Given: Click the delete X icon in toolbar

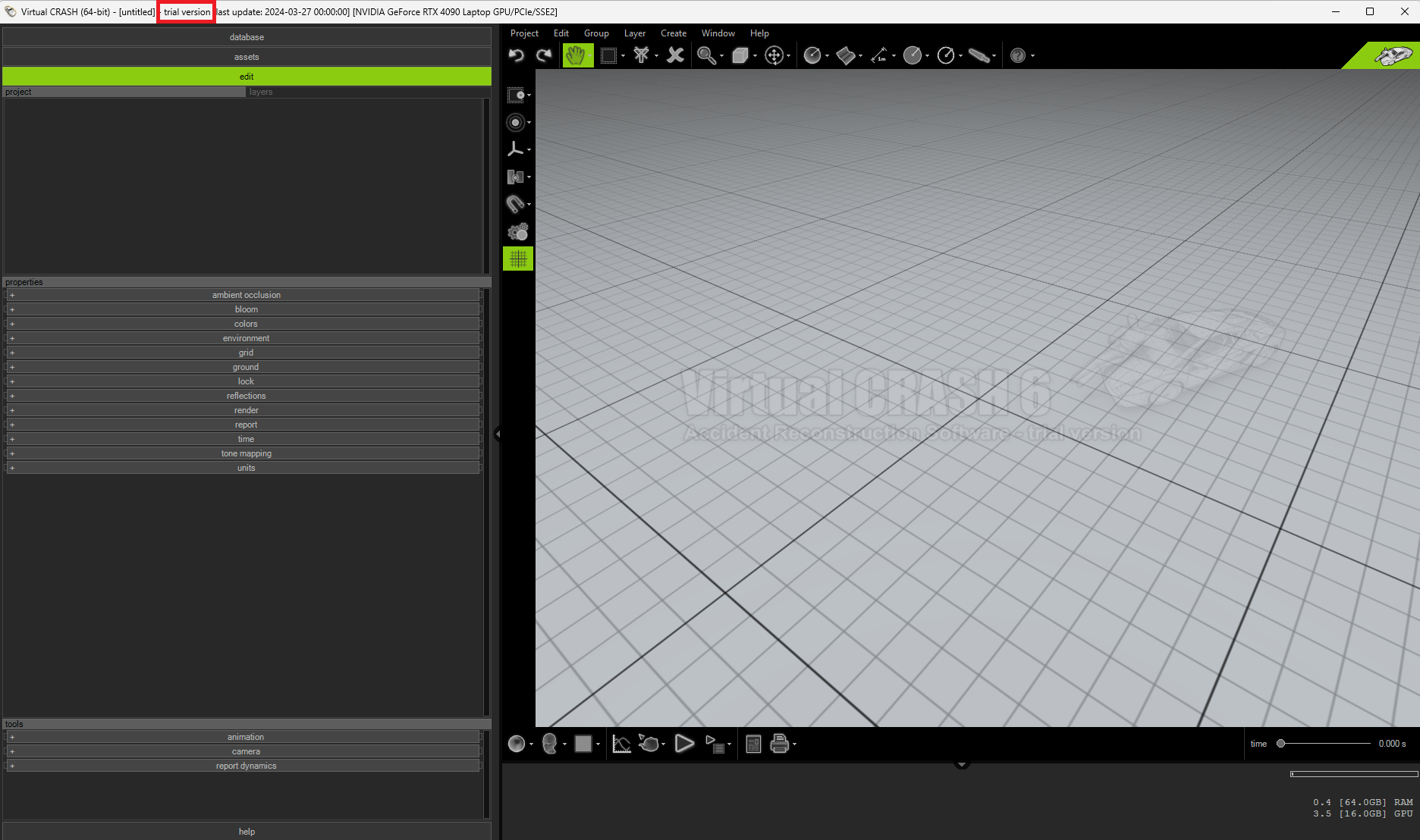Looking at the screenshot, I should (x=675, y=55).
